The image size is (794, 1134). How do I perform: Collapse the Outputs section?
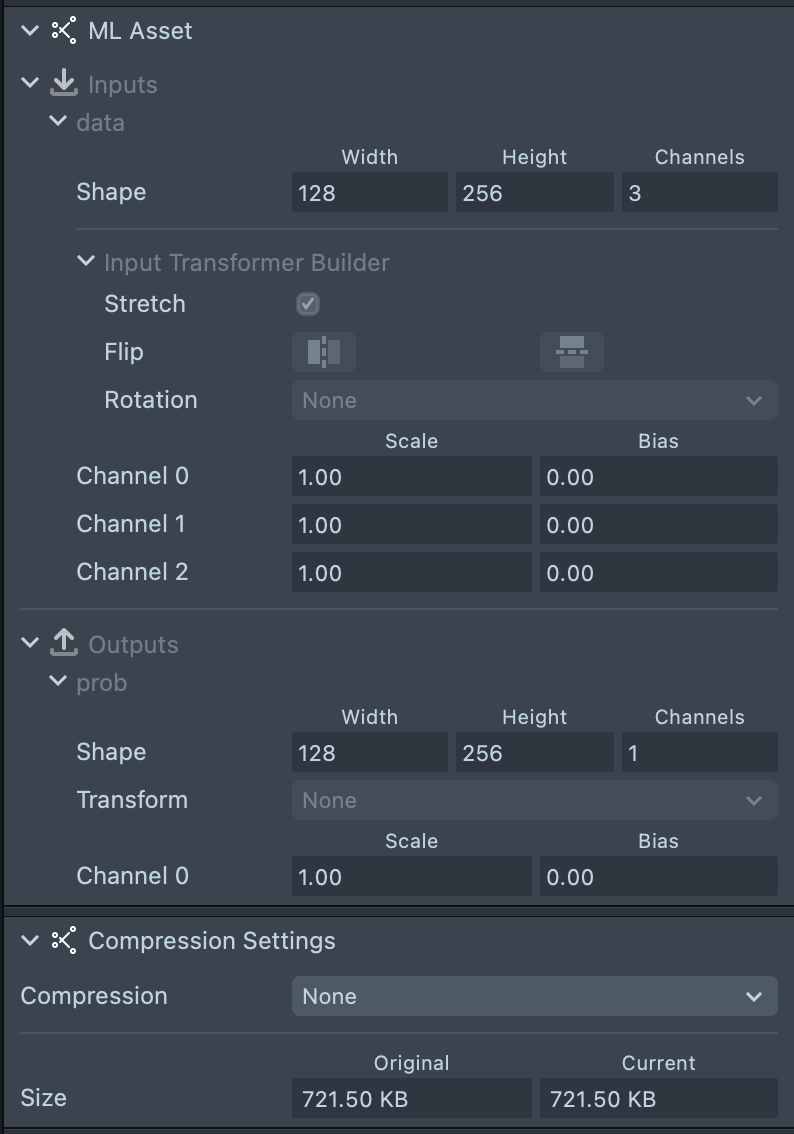(x=30, y=644)
